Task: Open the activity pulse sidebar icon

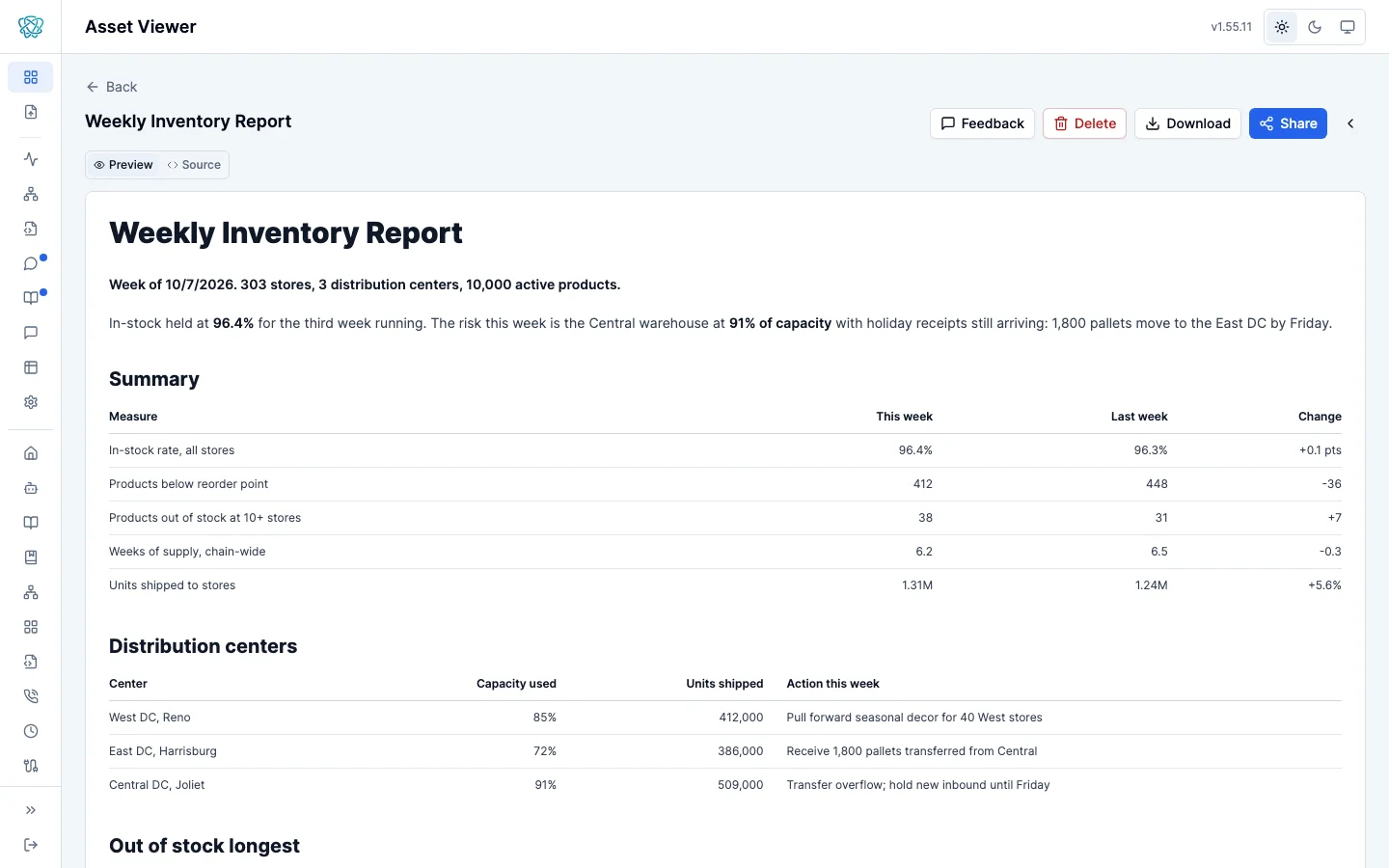Action: 31,159
